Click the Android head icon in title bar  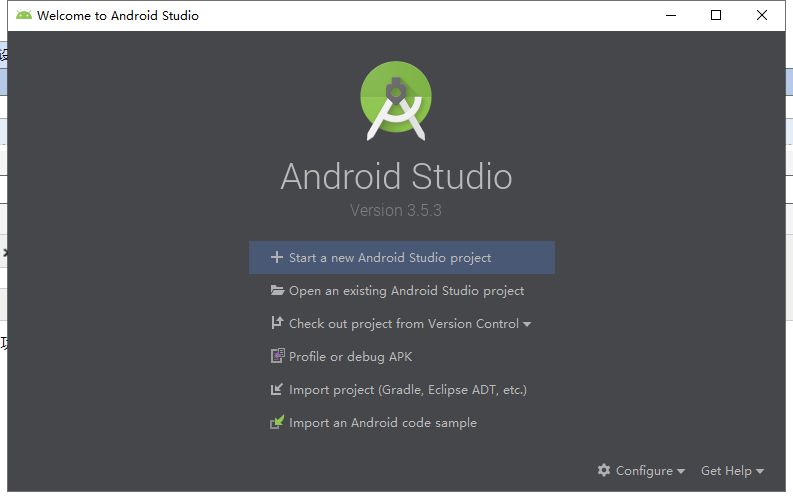23,15
